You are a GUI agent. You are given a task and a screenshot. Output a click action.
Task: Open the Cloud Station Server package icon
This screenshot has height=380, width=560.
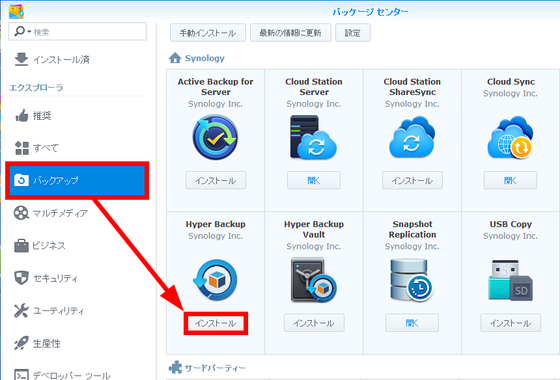click(x=314, y=137)
